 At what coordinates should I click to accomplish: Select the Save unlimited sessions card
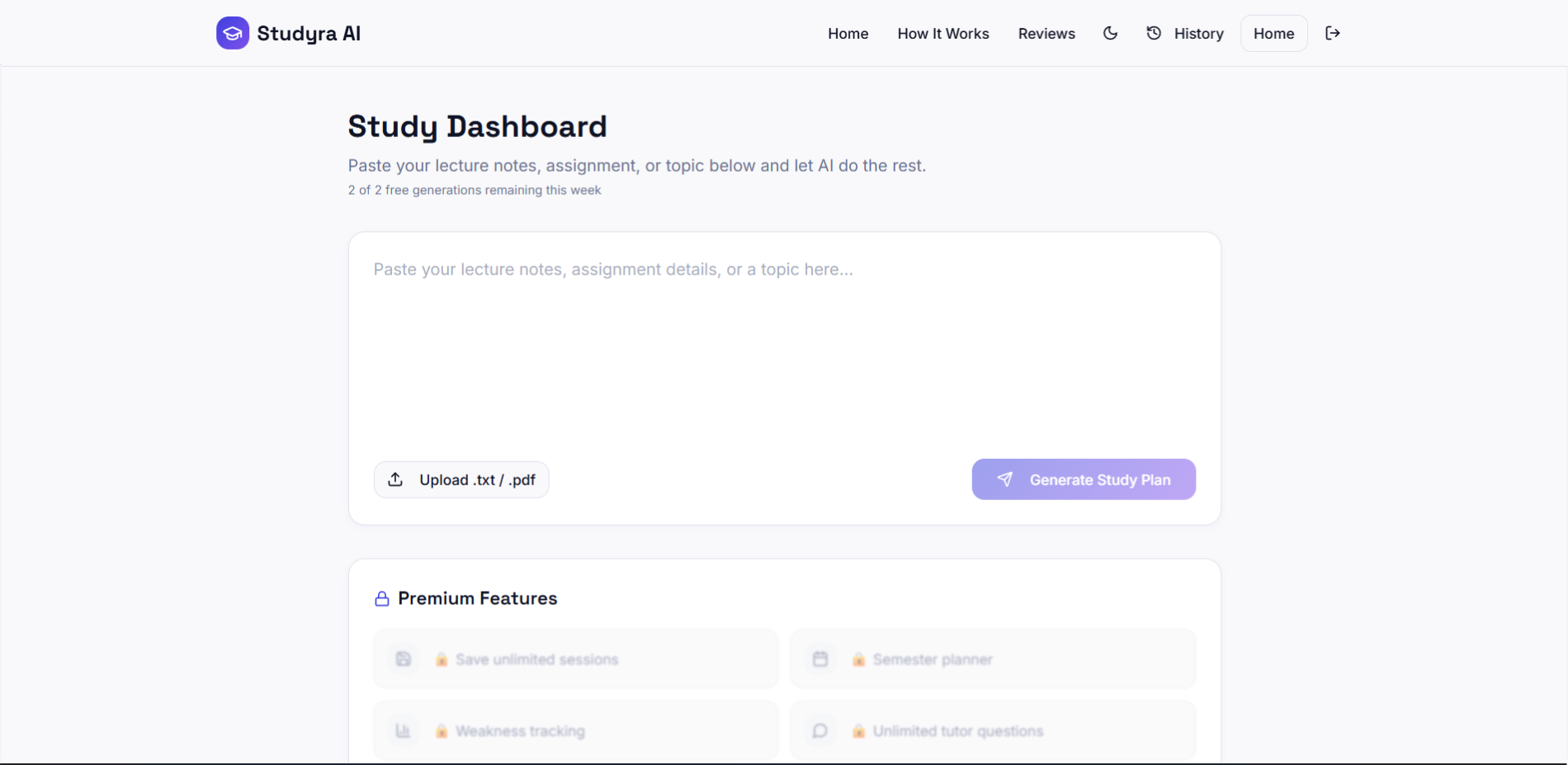[576, 659]
